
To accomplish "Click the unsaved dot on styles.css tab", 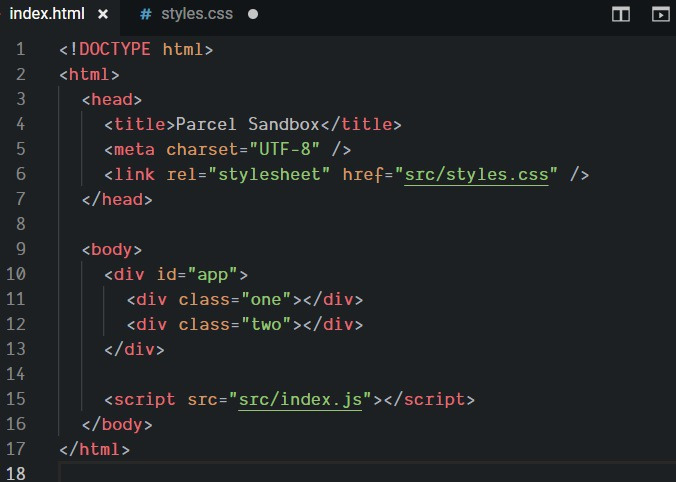I will (x=253, y=14).
